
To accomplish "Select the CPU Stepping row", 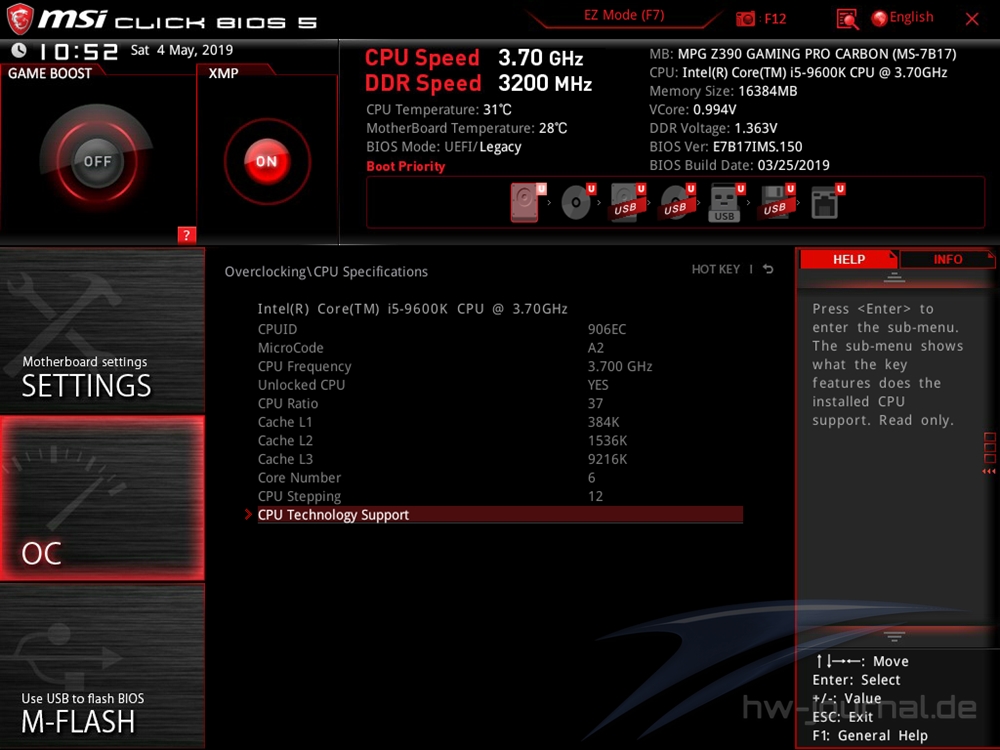I will 500,496.
